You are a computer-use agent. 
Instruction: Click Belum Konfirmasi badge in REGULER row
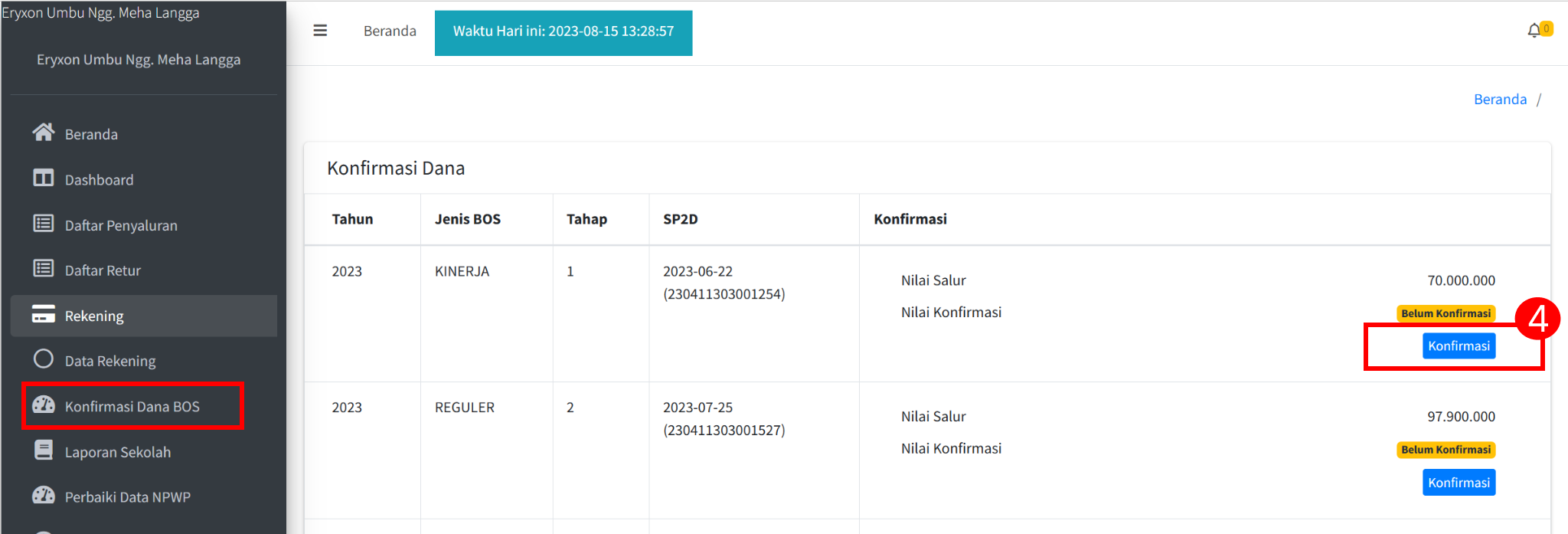1445,450
